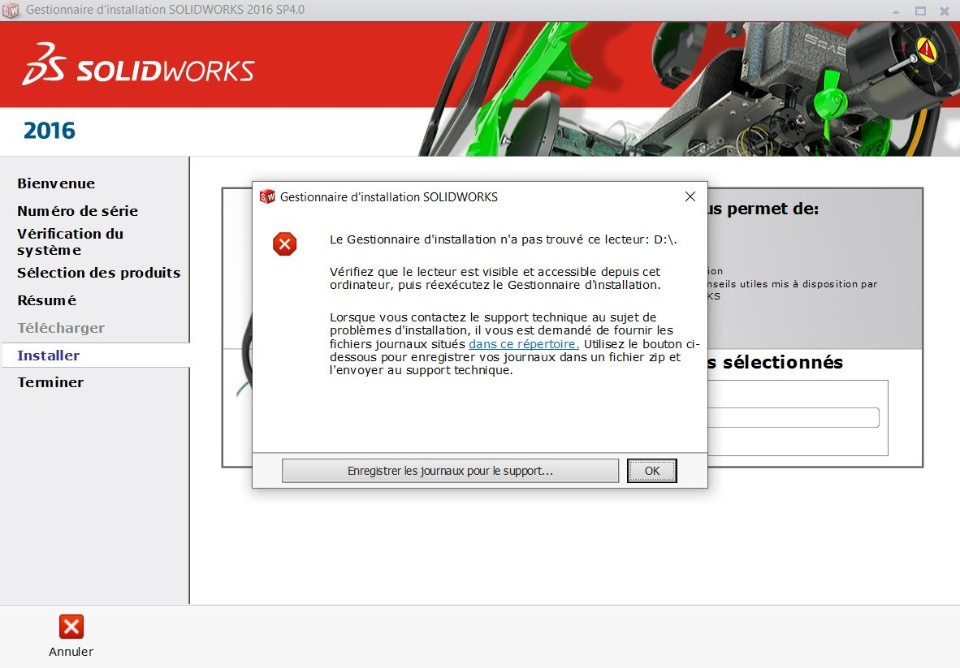The height and width of the screenshot is (668, 960).
Task: Maximize the installation manager window
Action: (x=920, y=11)
